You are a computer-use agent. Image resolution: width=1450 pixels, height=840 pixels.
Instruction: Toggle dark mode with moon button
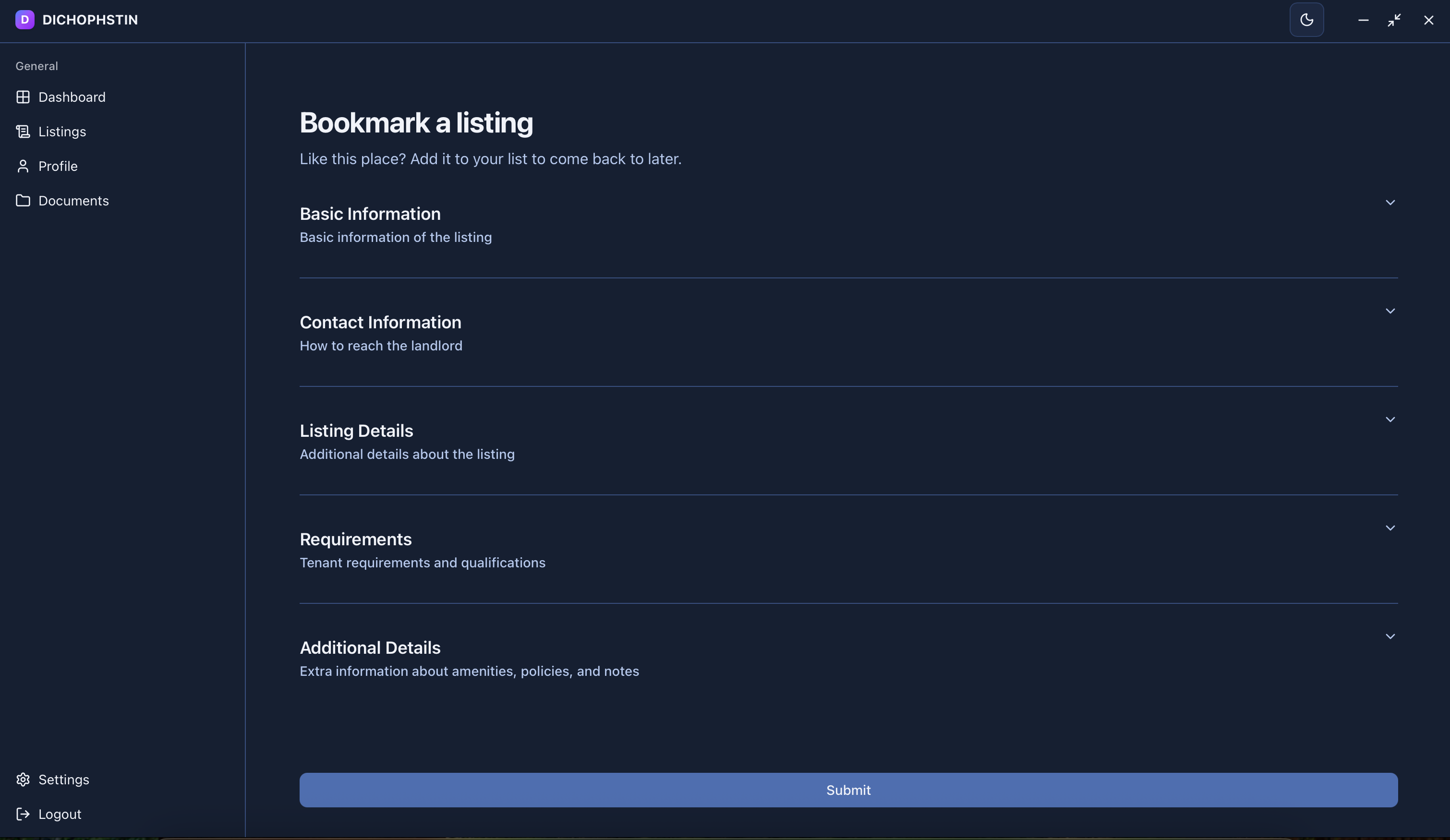point(1306,20)
